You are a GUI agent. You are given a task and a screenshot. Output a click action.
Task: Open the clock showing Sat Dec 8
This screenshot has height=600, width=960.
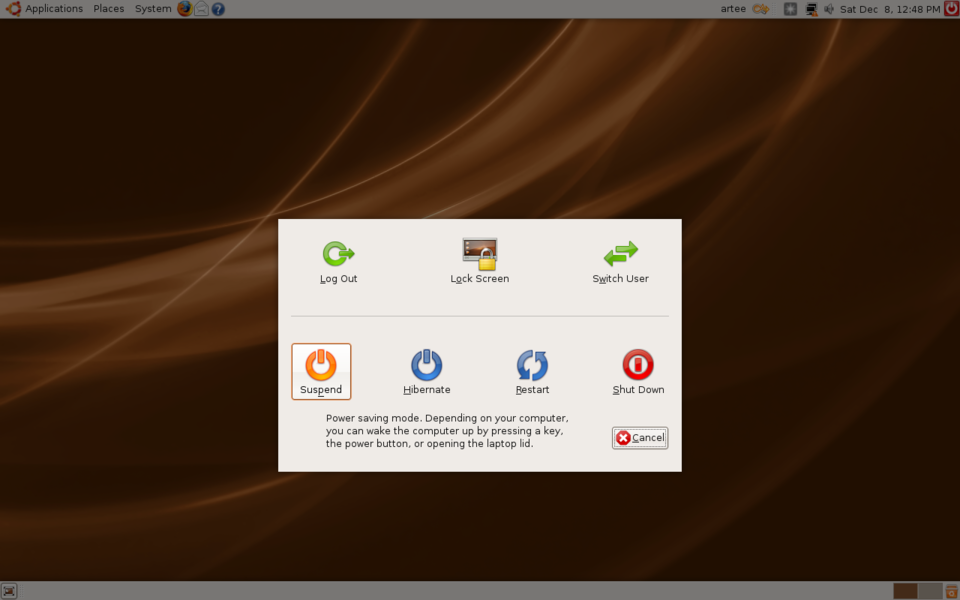pos(890,9)
